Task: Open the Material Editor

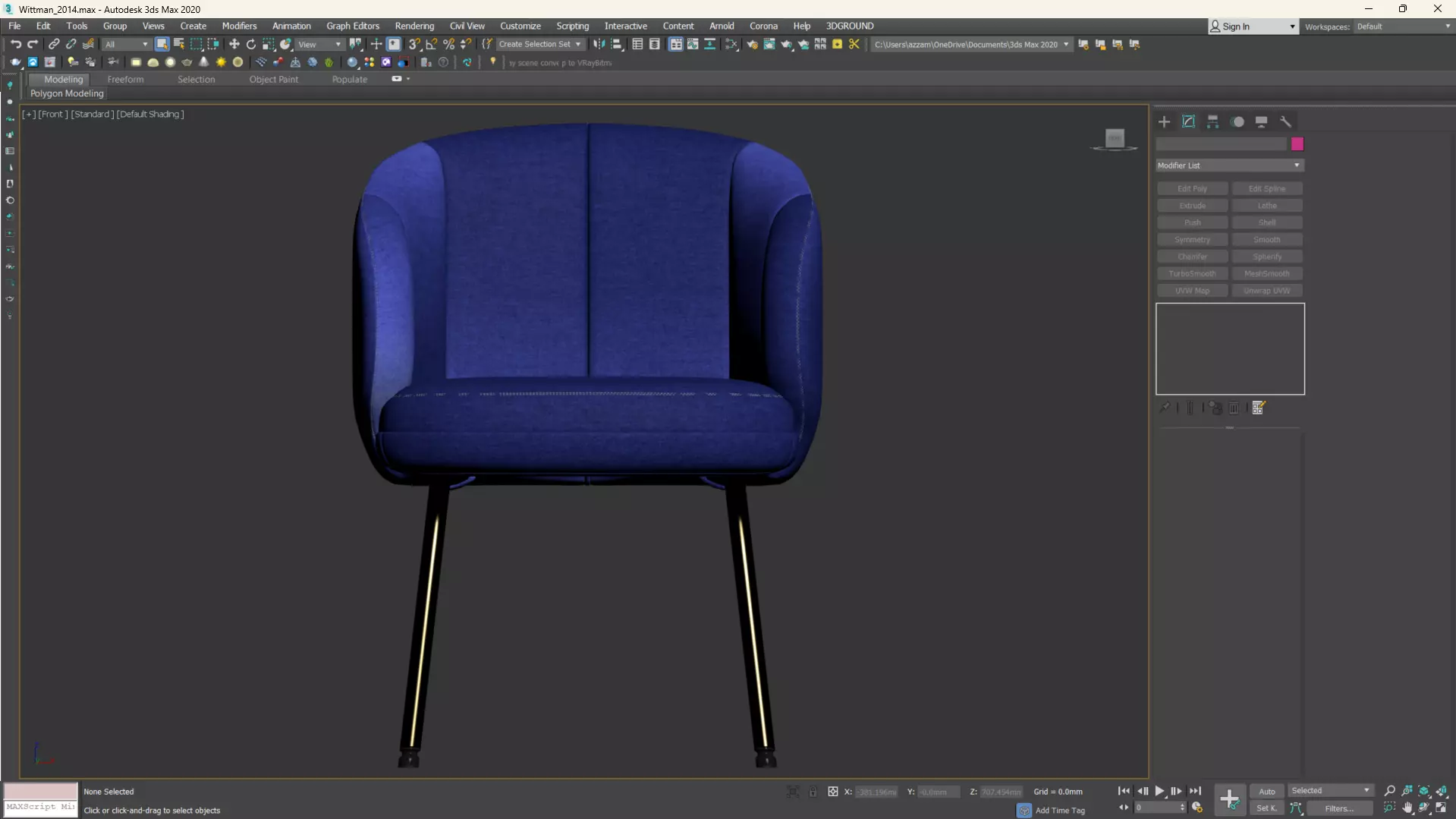Action: coord(731,44)
